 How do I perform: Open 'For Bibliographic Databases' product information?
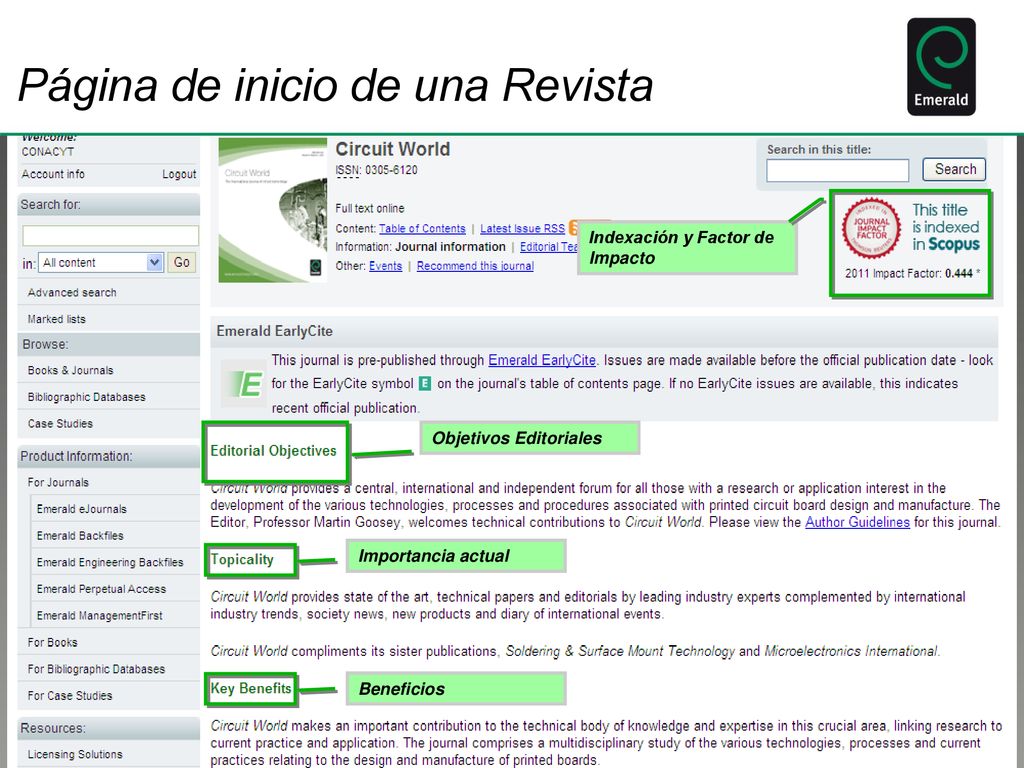pos(96,669)
